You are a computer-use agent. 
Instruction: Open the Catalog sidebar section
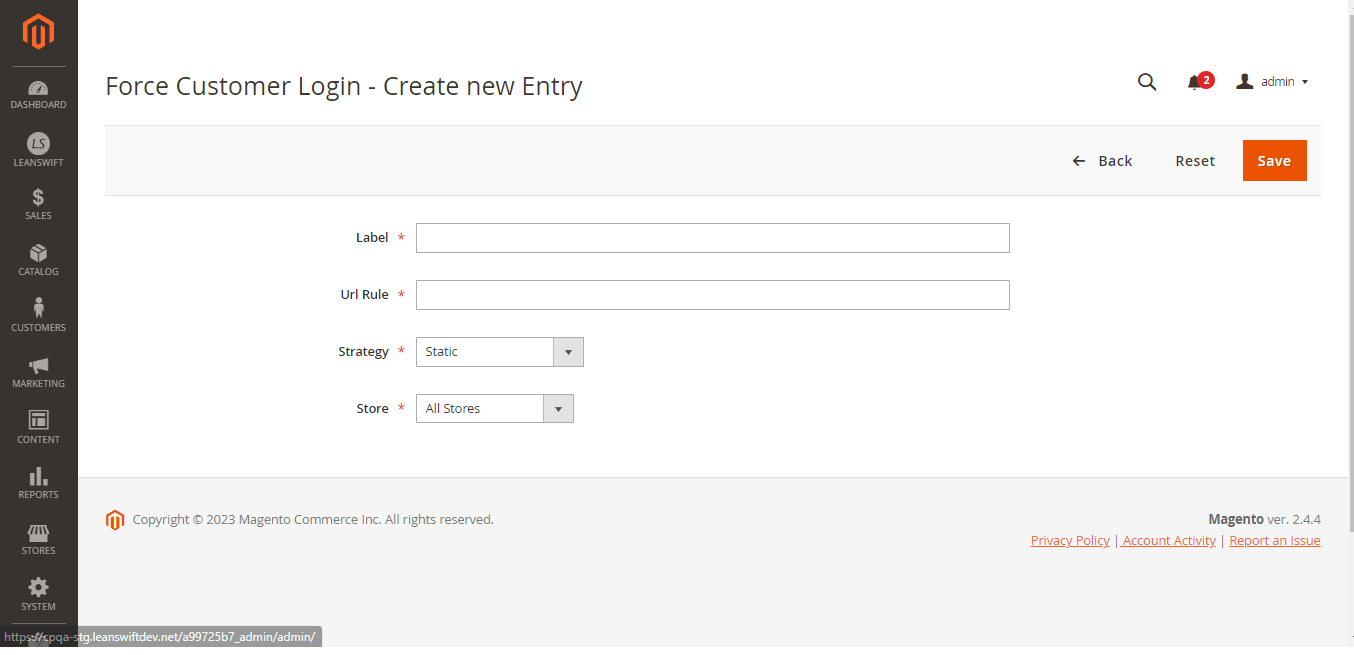point(38,260)
